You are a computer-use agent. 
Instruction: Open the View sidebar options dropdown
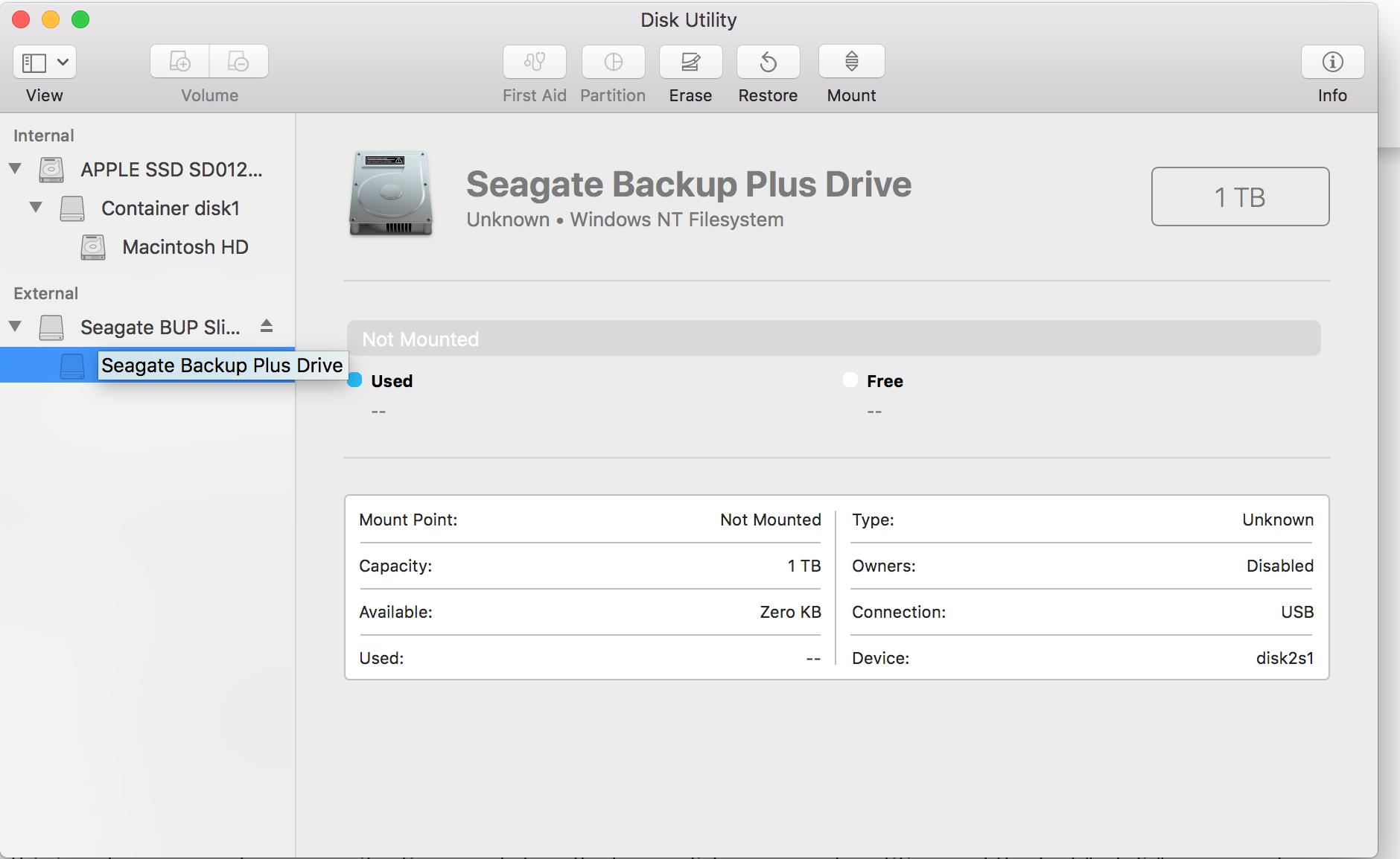pyautogui.click(x=45, y=62)
